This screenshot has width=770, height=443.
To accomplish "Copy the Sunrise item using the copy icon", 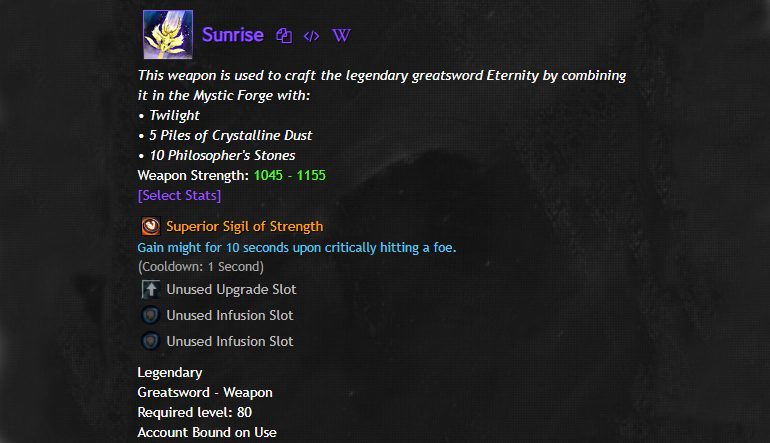I will pos(284,36).
